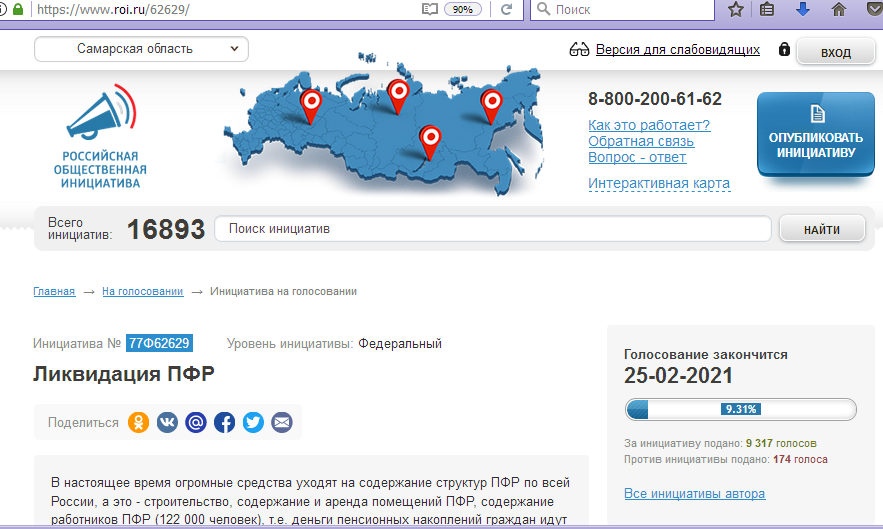Open Интерактивная карта link
Screen dimensions: 883x529
659,183
